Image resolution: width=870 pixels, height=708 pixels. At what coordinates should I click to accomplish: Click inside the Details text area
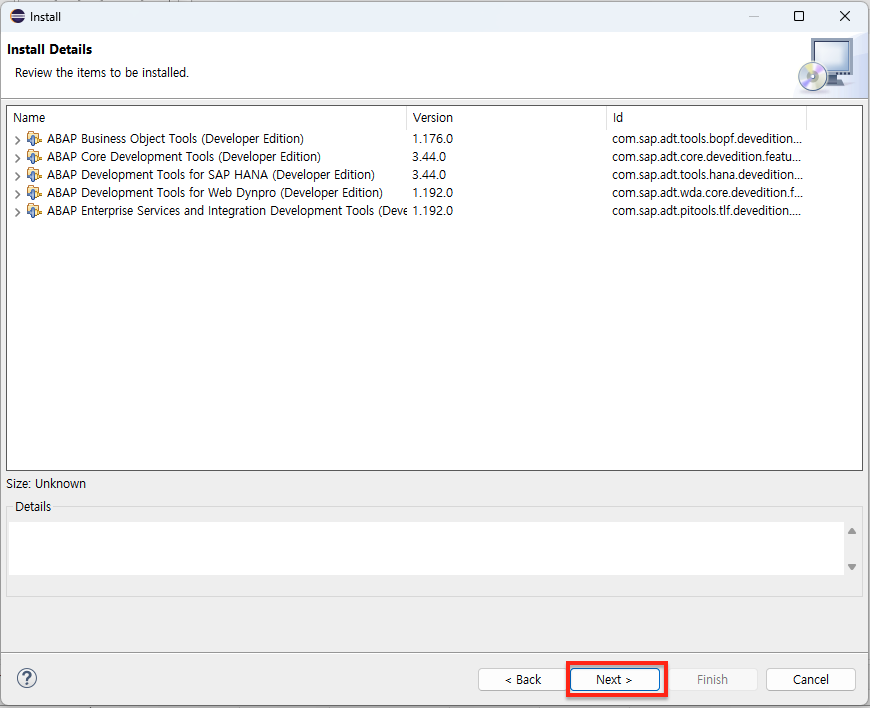pyautogui.click(x=426, y=548)
